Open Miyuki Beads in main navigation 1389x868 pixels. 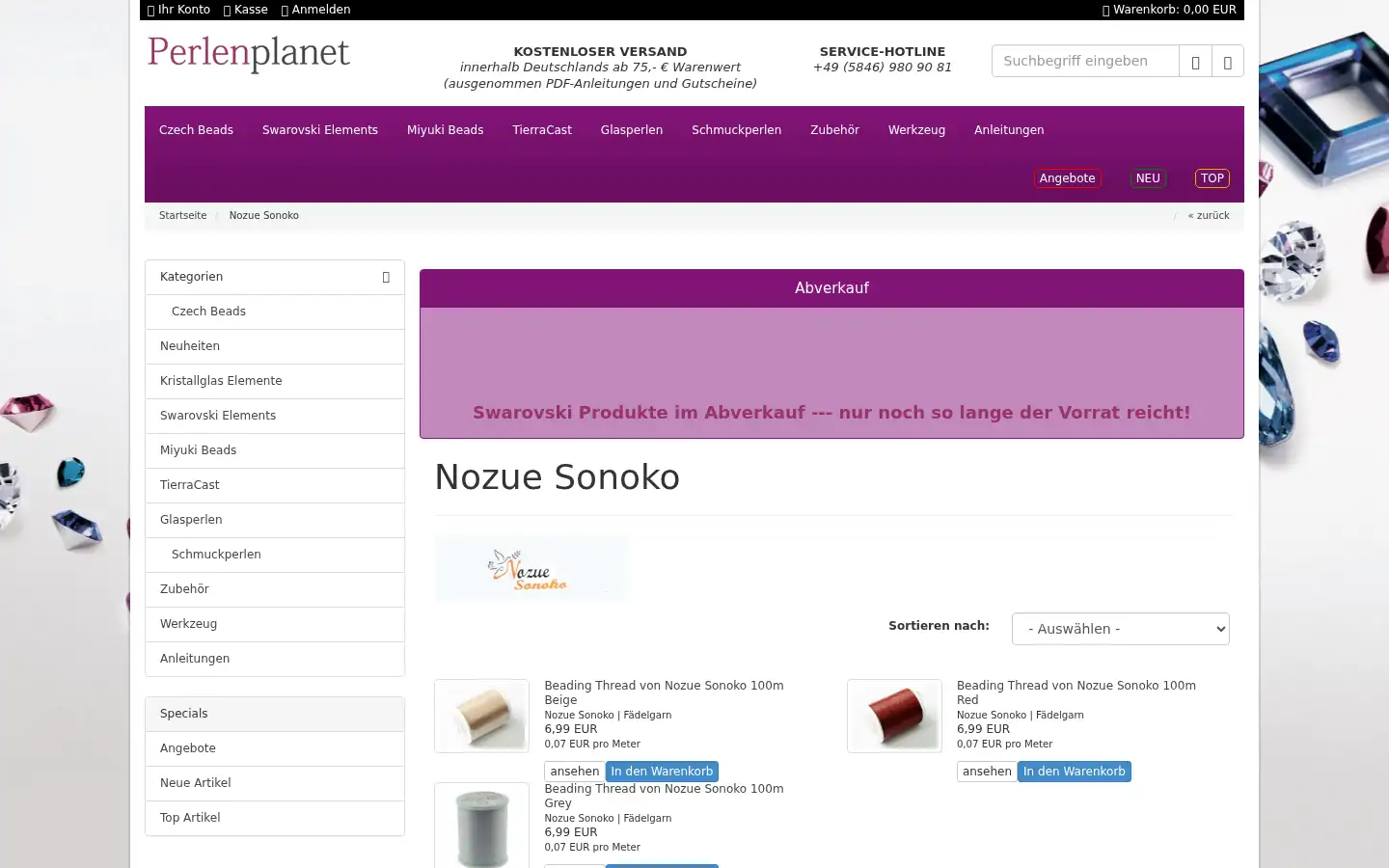point(445,130)
